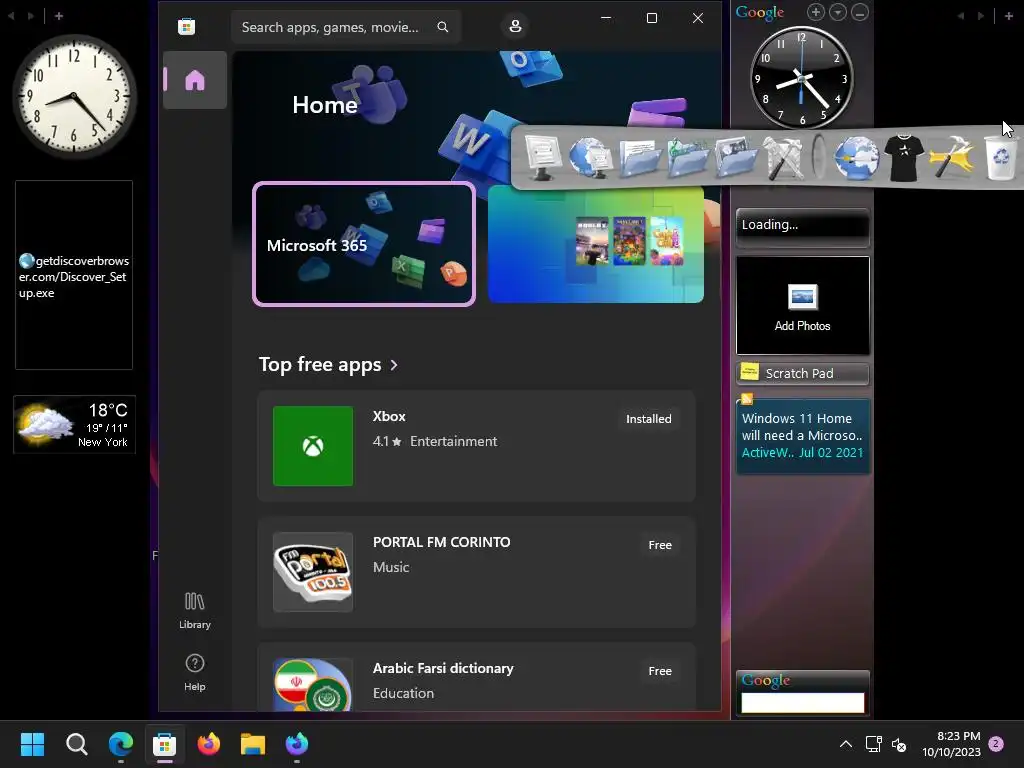Image resolution: width=1024 pixels, height=768 pixels.
Task: Open the notification badge showing 2
Action: [996, 744]
